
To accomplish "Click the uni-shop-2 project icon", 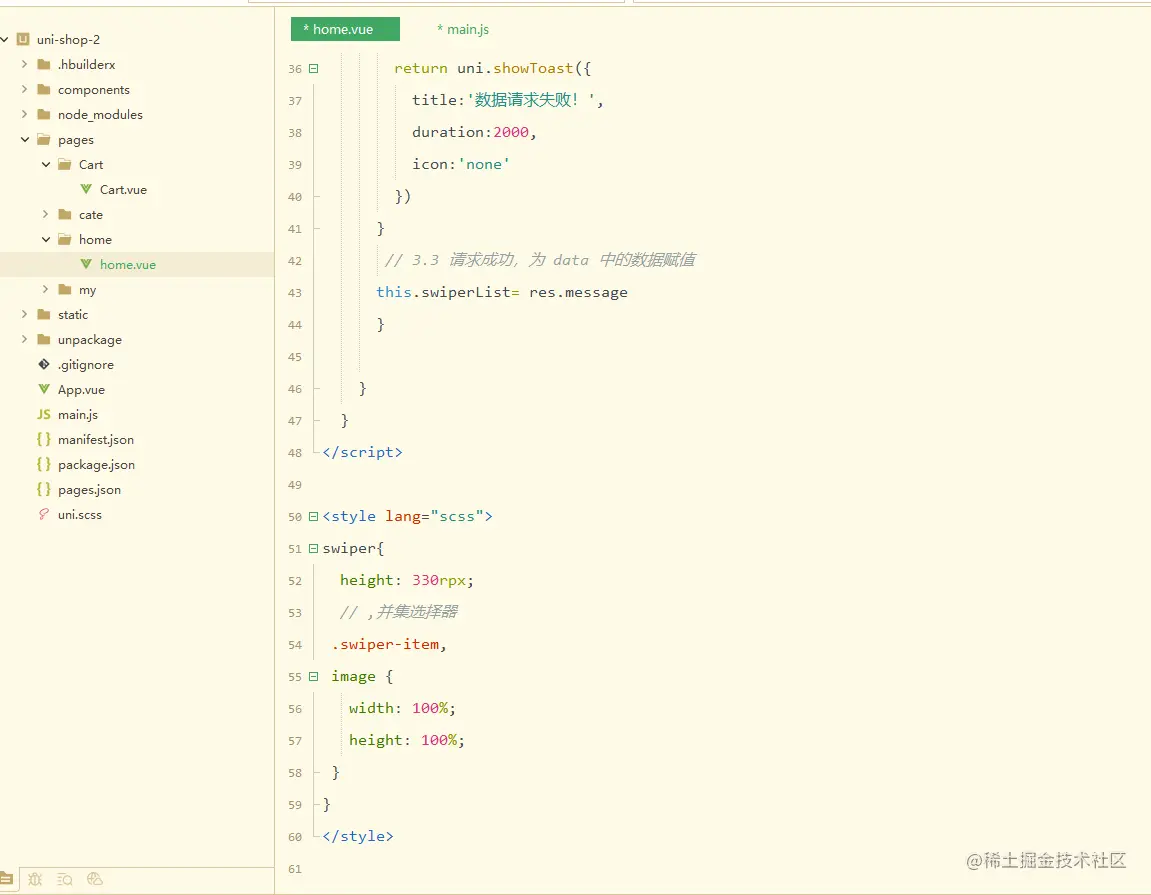I will [23, 39].
